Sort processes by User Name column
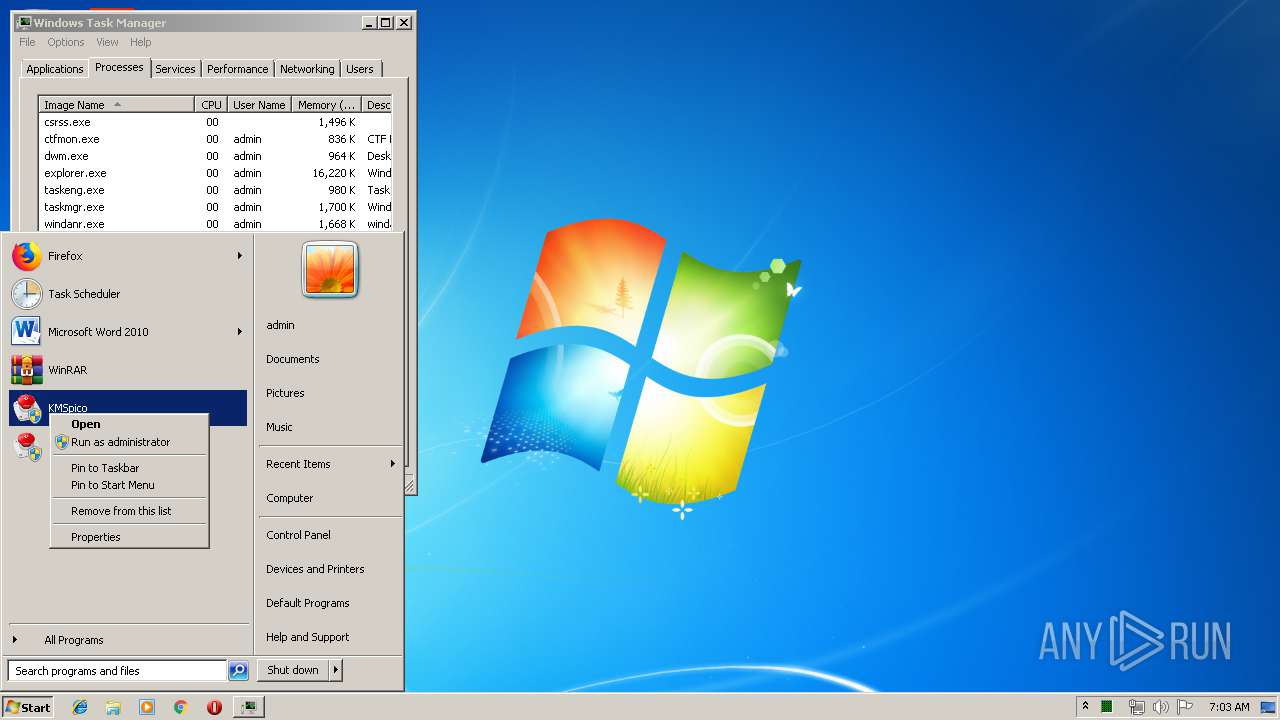This screenshot has width=1280, height=720. (259, 104)
